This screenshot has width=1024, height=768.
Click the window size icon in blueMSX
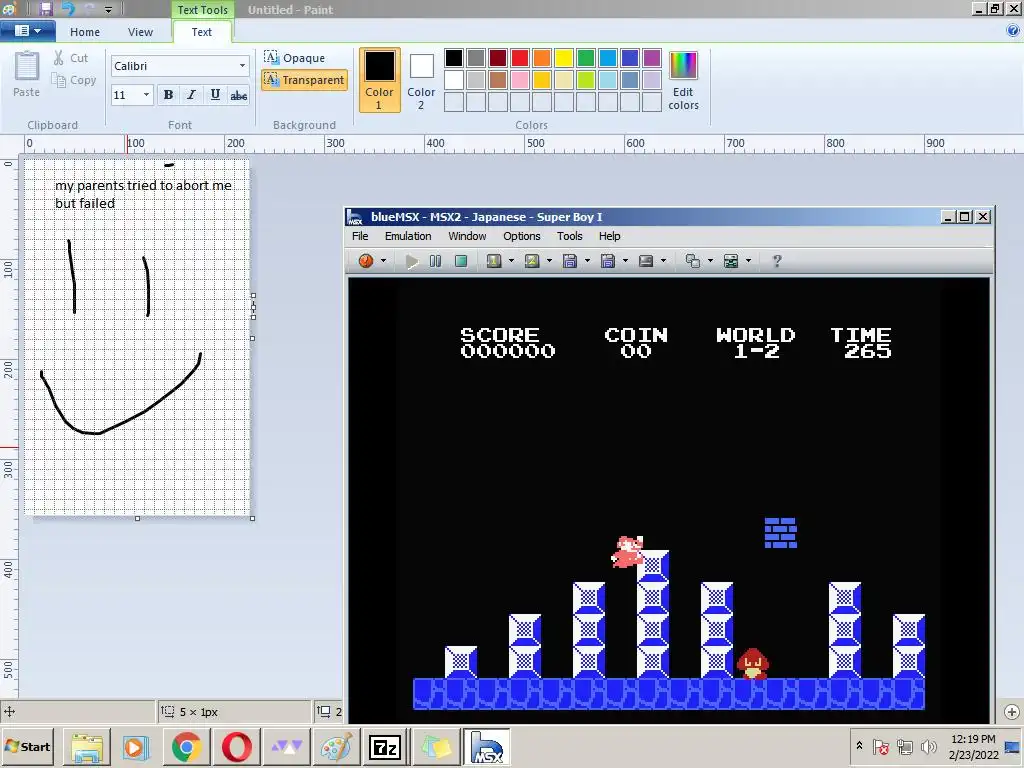pyautogui.click(x=693, y=261)
